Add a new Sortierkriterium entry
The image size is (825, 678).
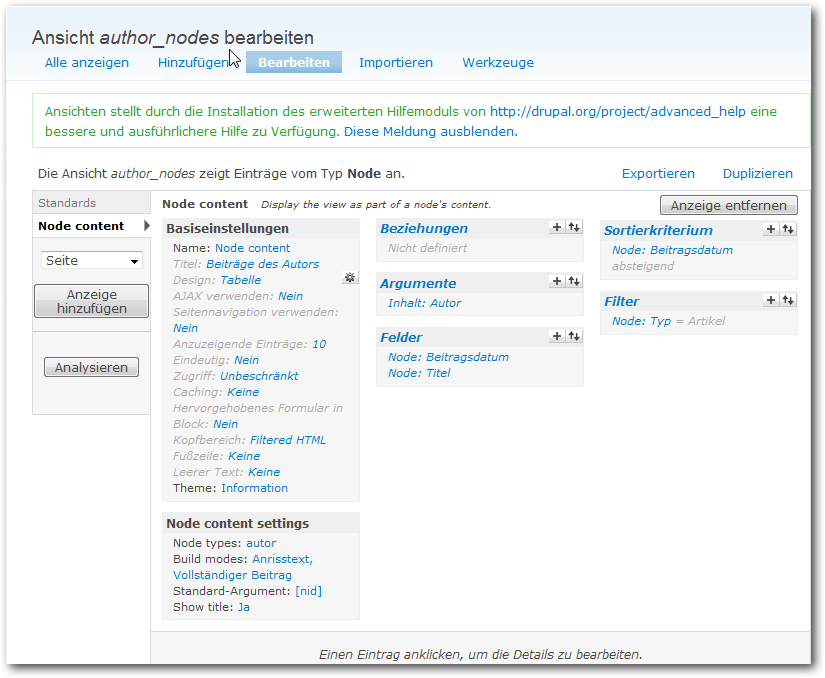pyautogui.click(x=771, y=230)
